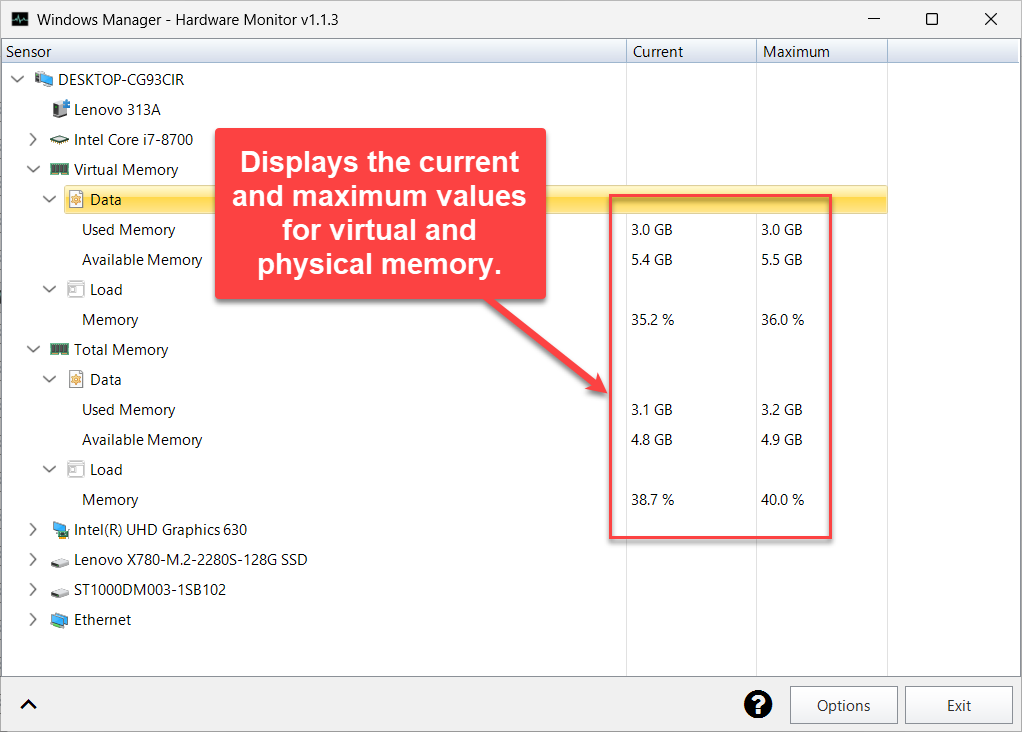Viewport: 1022px width, 732px height.
Task: Maximize the Hardware Monitor window
Action: tap(932, 19)
